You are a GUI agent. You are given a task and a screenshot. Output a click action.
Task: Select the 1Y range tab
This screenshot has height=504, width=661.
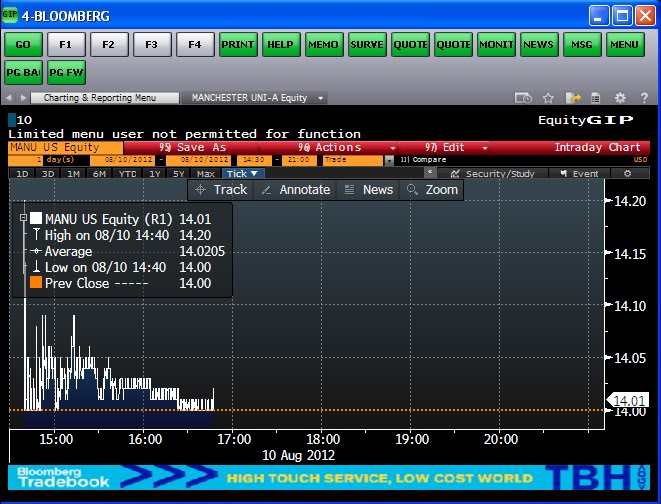[x=155, y=174]
